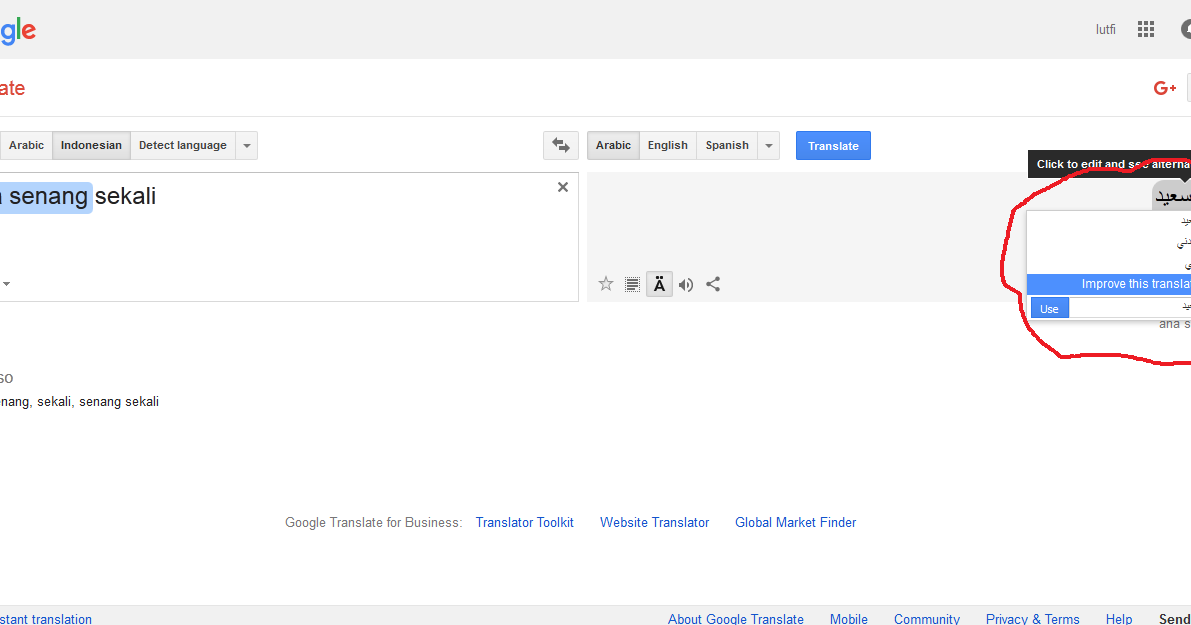Select Spanish as target language
This screenshot has width=1191, height=625.
(x=727, y=145)
